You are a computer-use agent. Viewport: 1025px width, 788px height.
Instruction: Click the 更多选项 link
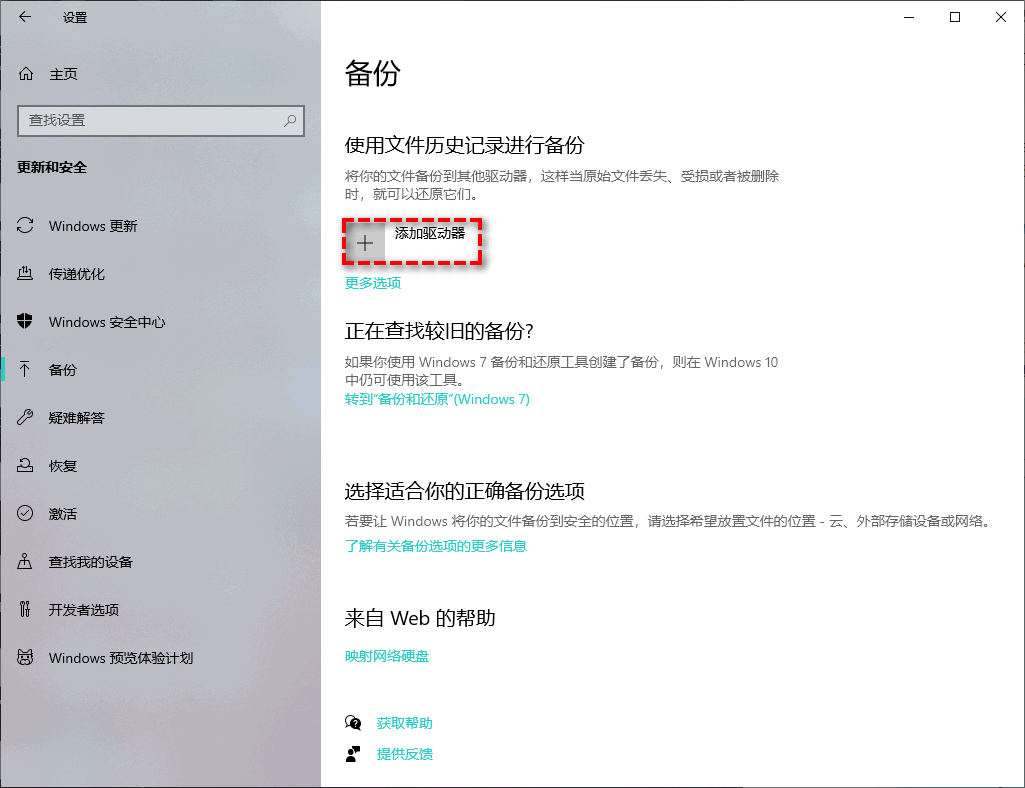(x=373, y=283)
